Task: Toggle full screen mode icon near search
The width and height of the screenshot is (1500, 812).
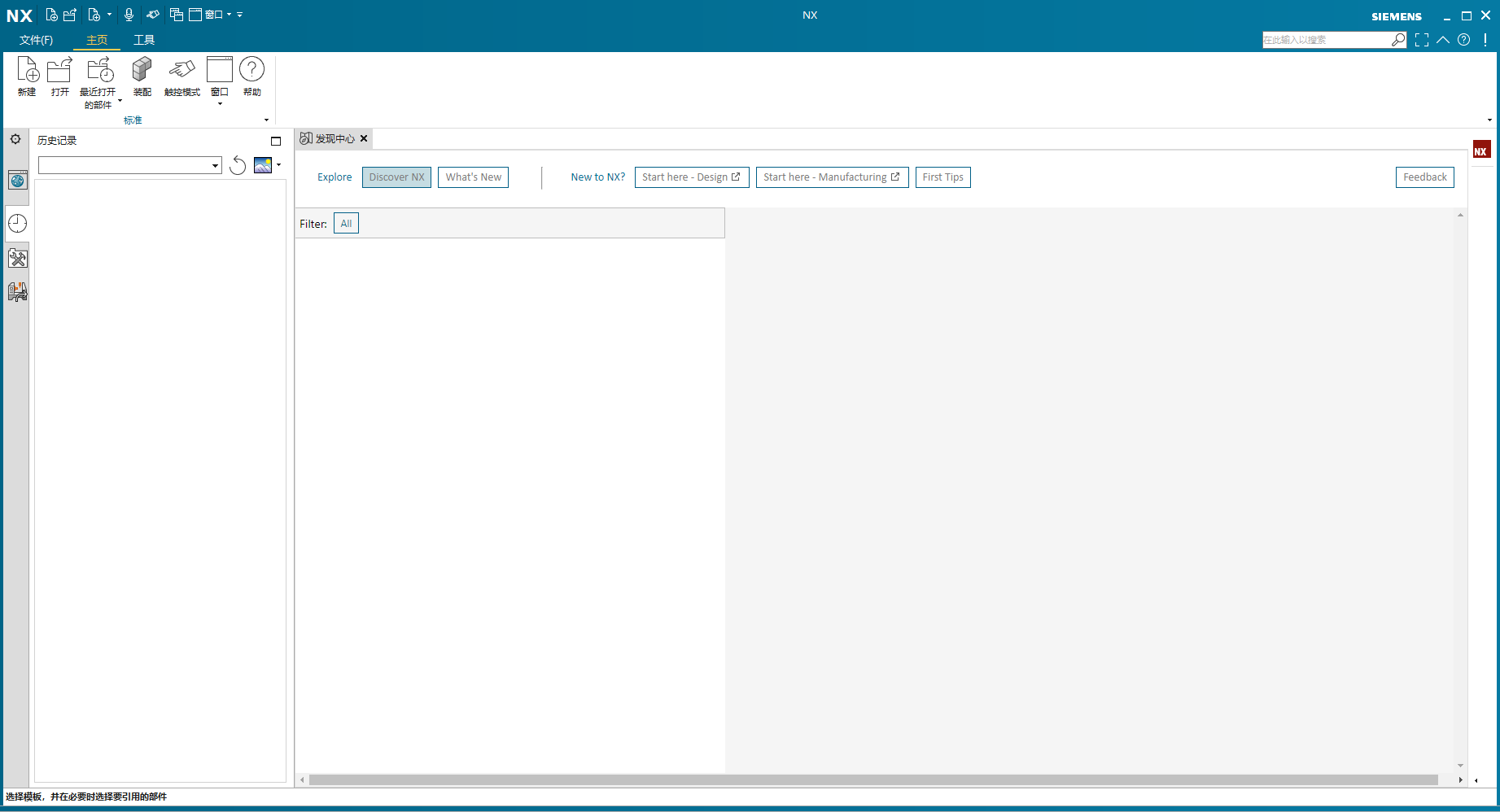Action: click(x=1421, y=40)
